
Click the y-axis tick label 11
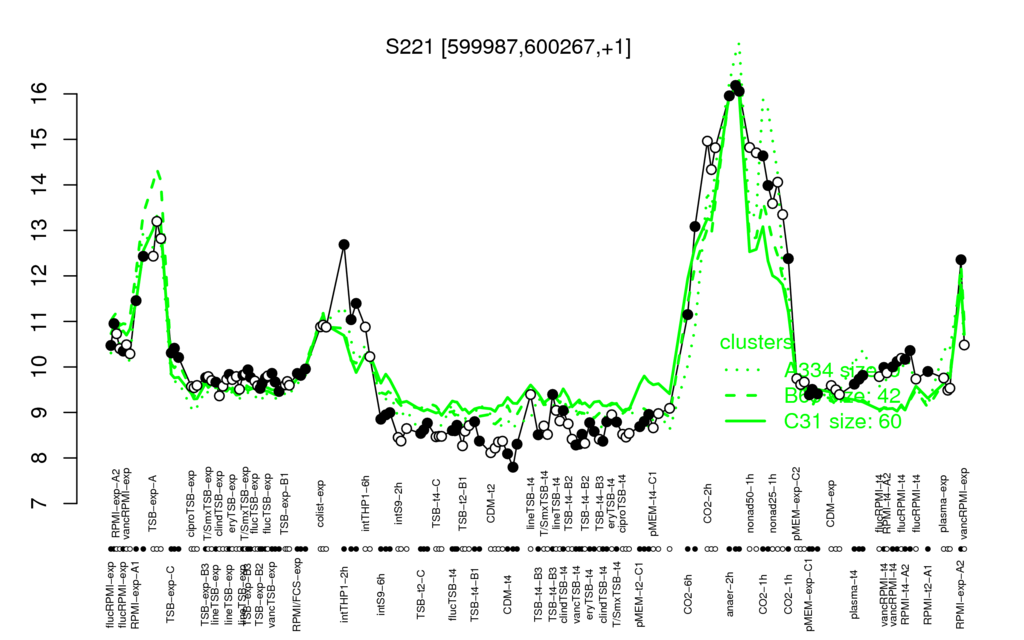(40, 321)
